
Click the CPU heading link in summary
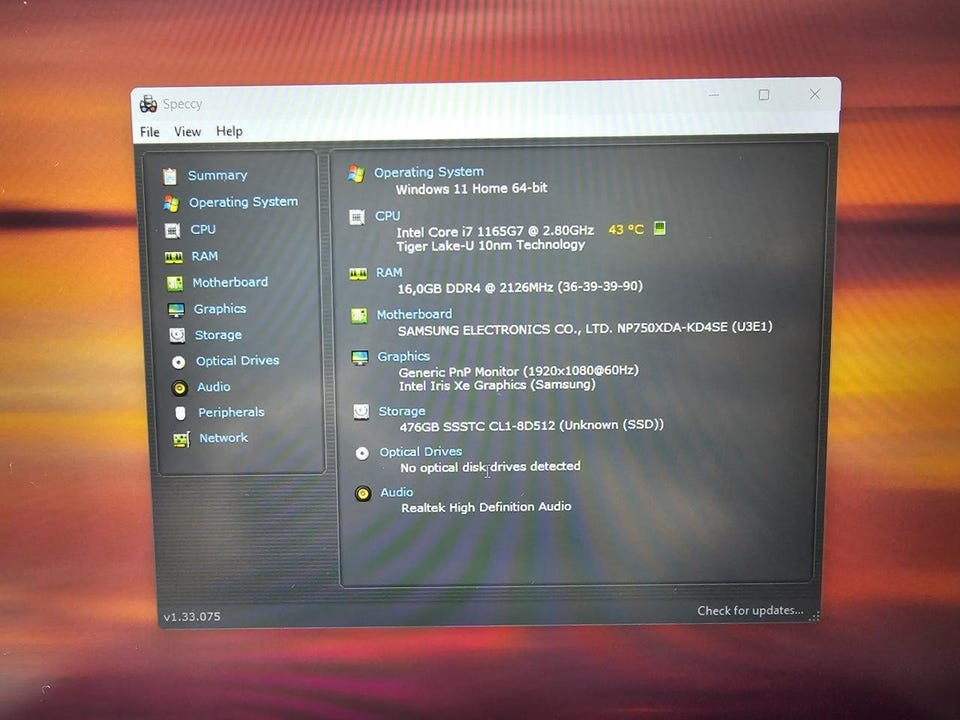pos(388,216)
